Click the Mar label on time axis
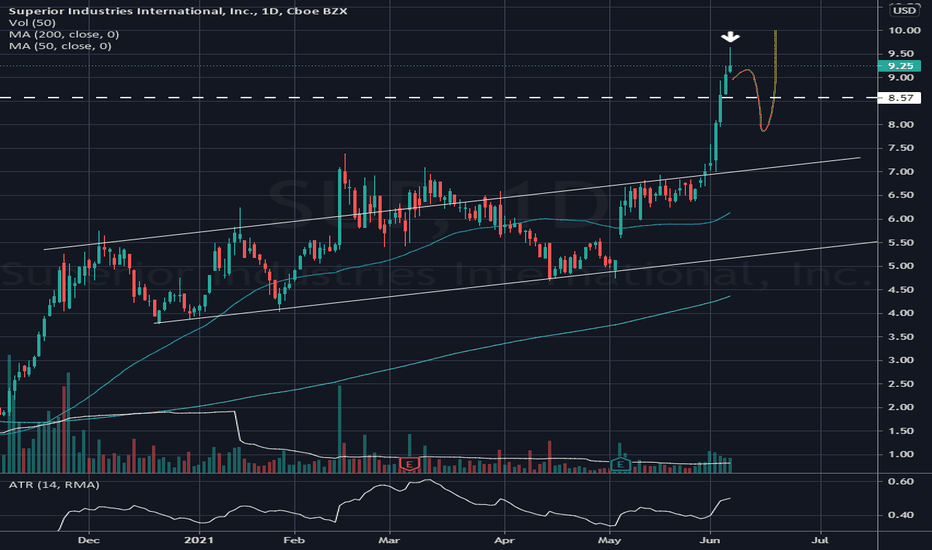This screenshot has width=932, height=550. click(x=389, y=540)
